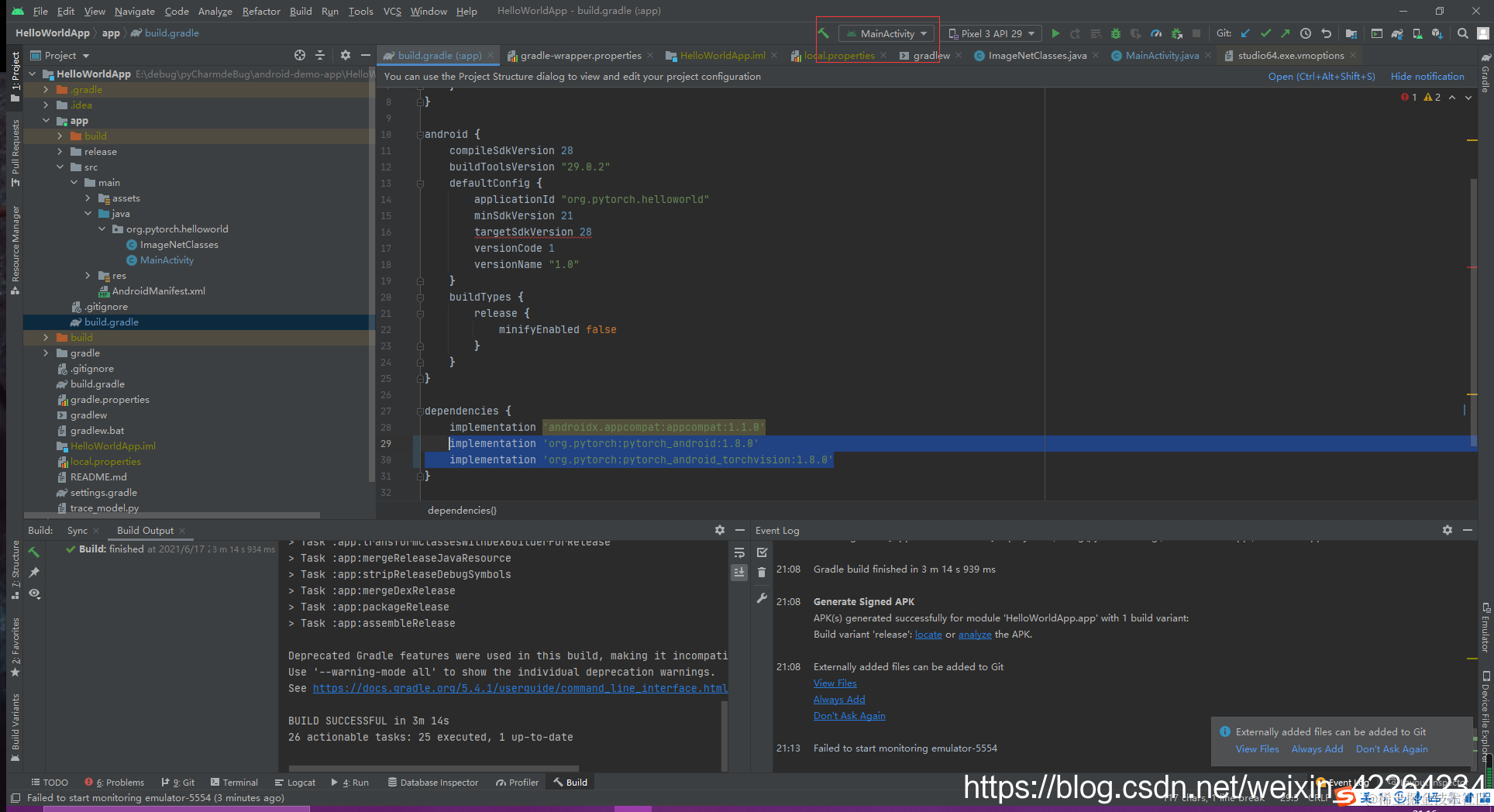1494x812 pixels.
Task: Click the locate link for the generated APK
Action: (x=928, y=635)
